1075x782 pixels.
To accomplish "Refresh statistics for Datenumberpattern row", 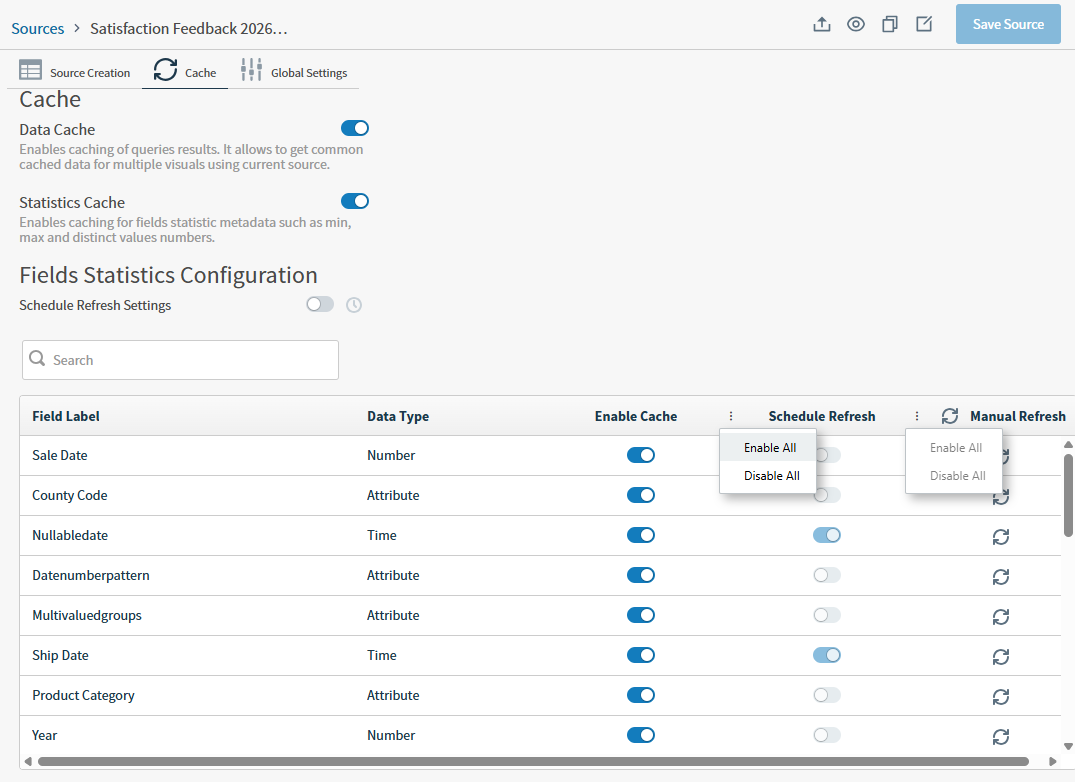I will pos(1001,577).
